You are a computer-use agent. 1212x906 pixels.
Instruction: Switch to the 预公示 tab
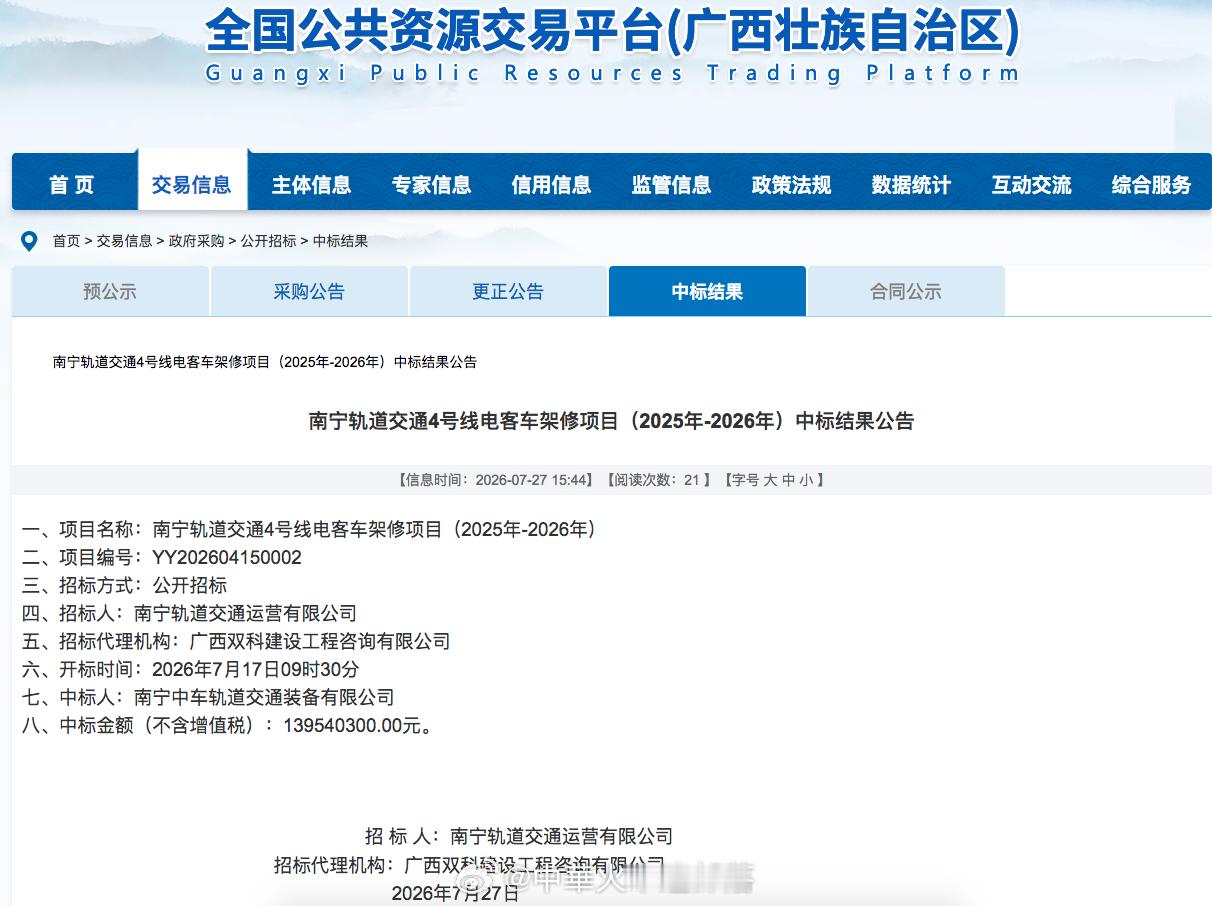click(x=110, y=291)
